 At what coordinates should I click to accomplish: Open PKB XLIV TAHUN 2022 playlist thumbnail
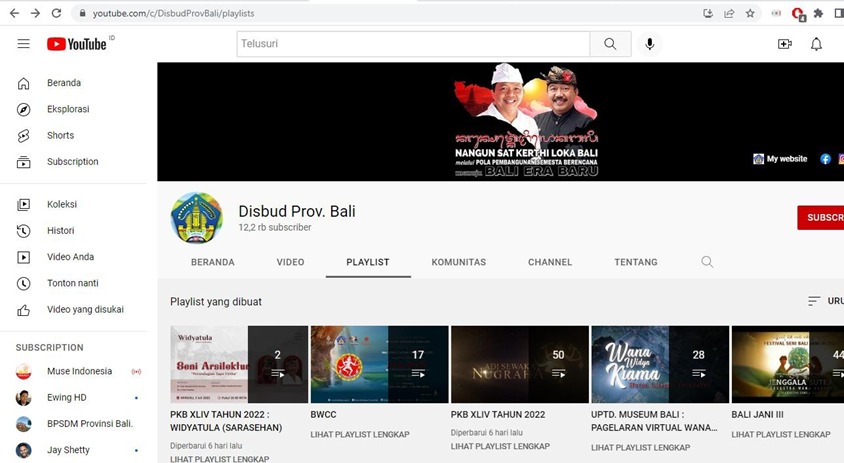coord(519,364)
